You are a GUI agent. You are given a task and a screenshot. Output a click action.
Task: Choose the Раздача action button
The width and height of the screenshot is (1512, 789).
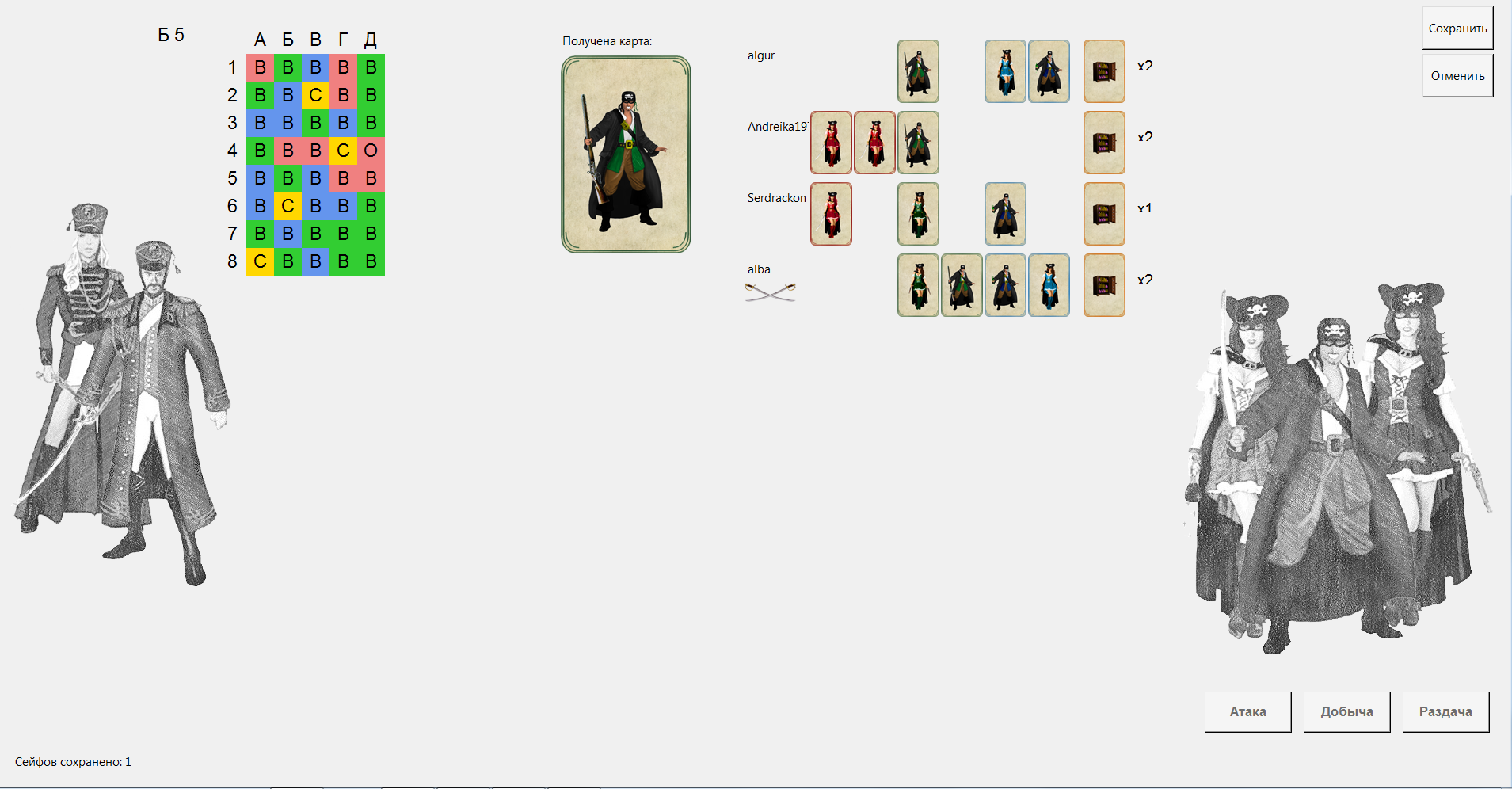(1445, 711)
